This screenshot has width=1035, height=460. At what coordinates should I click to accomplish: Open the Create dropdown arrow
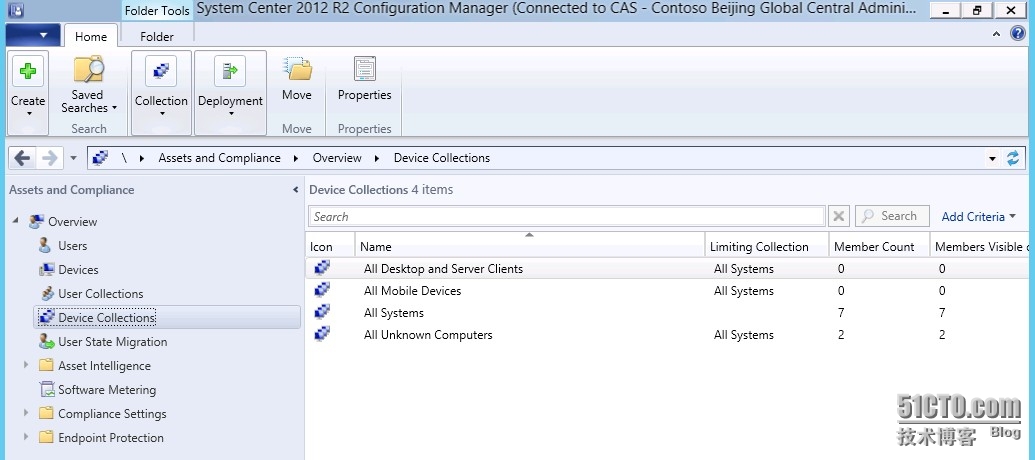point(28,114)
